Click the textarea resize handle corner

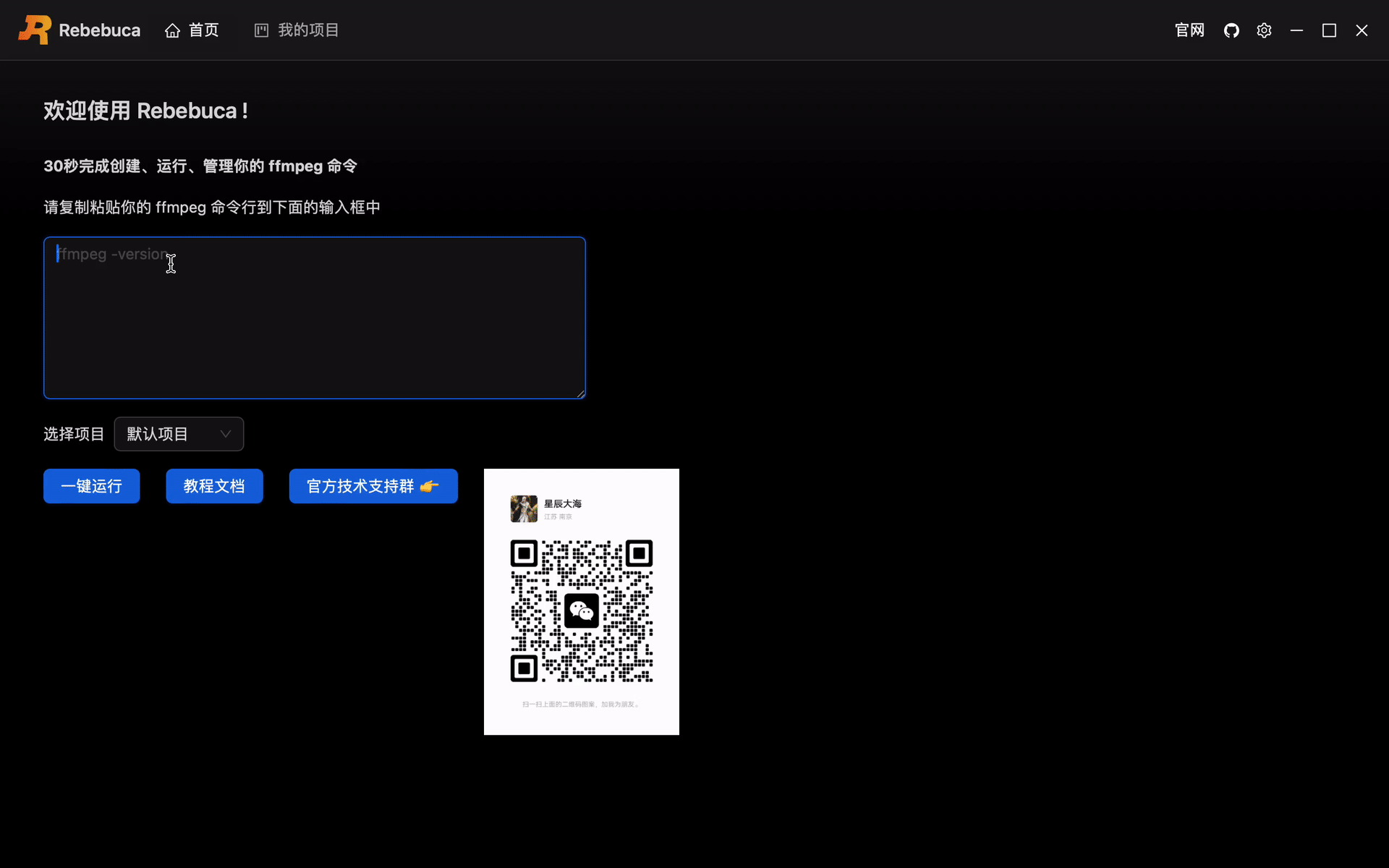point(581,394)
